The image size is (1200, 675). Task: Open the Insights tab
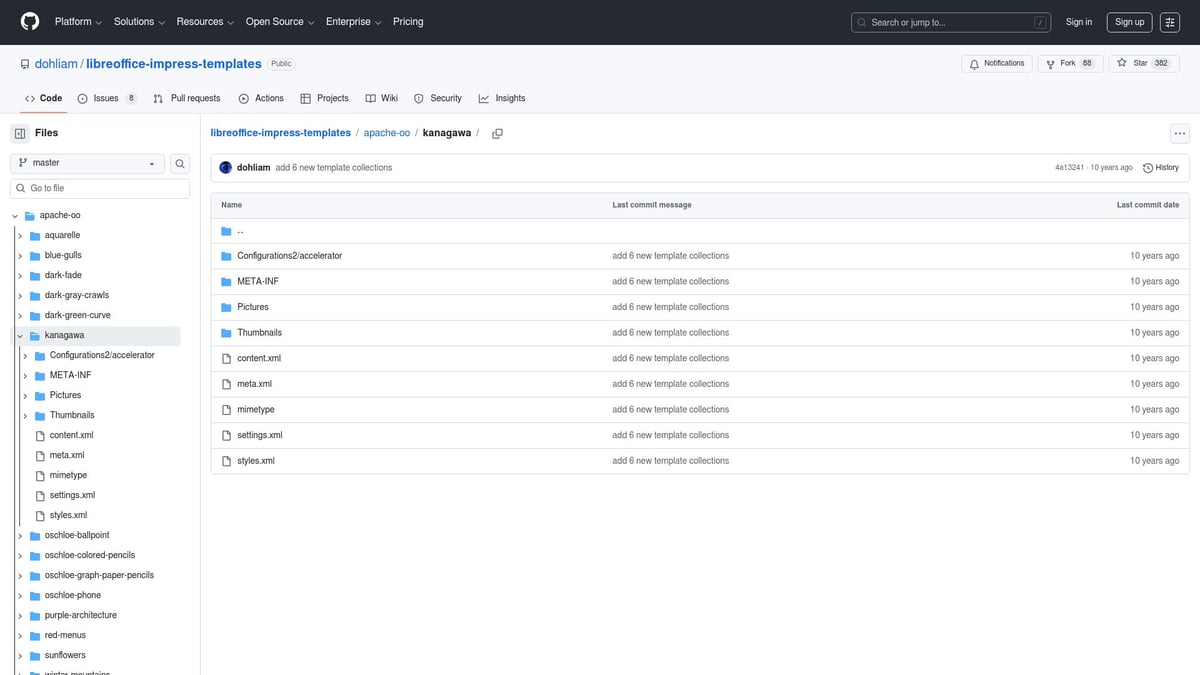coord(502,98)
